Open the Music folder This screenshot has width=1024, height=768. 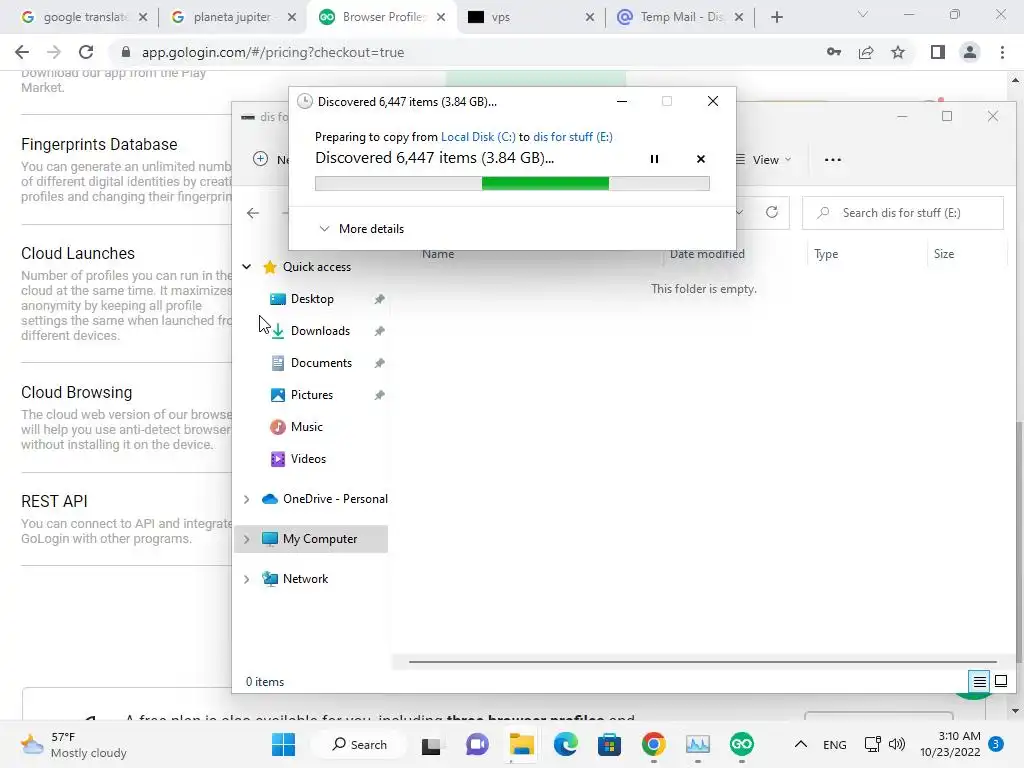(x=306, y=426)
